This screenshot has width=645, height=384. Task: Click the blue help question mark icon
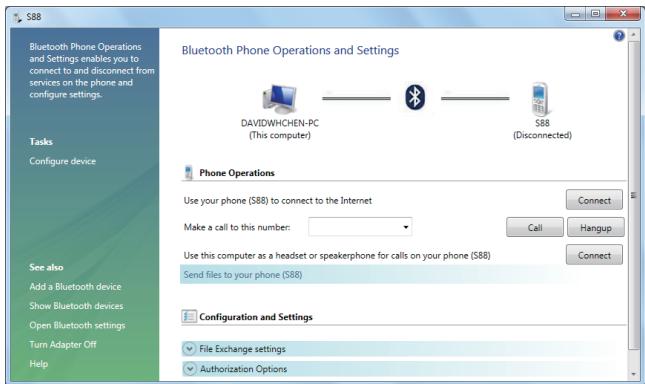(x=619, y=36)
